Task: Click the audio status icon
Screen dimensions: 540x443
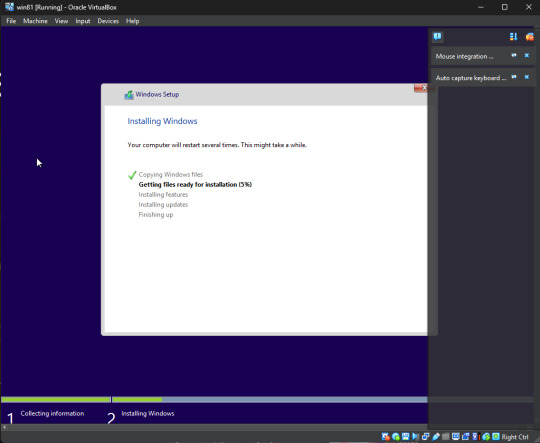Action: pyautogui.click(x=415, y=437)
